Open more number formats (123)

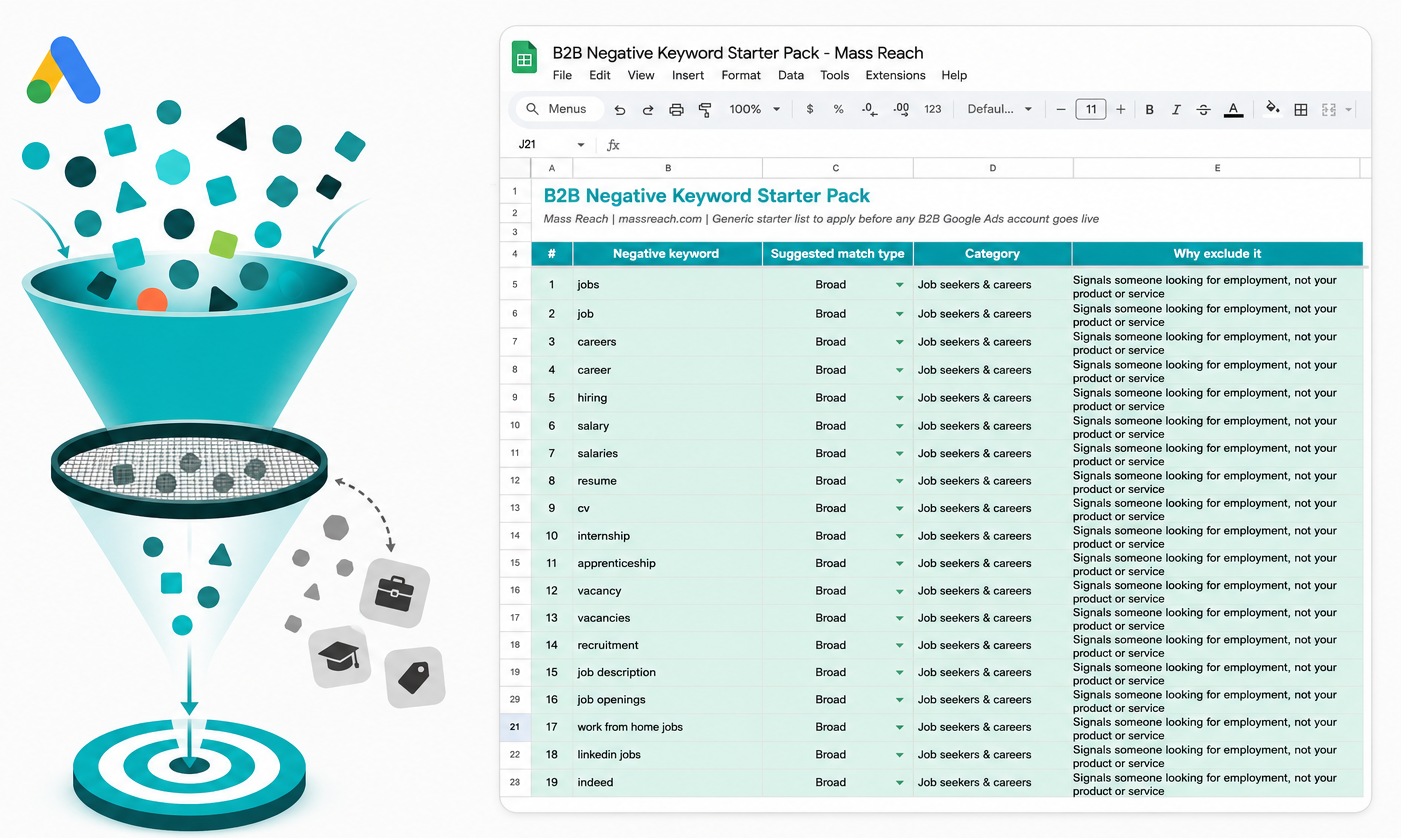(x=933, y=109)
